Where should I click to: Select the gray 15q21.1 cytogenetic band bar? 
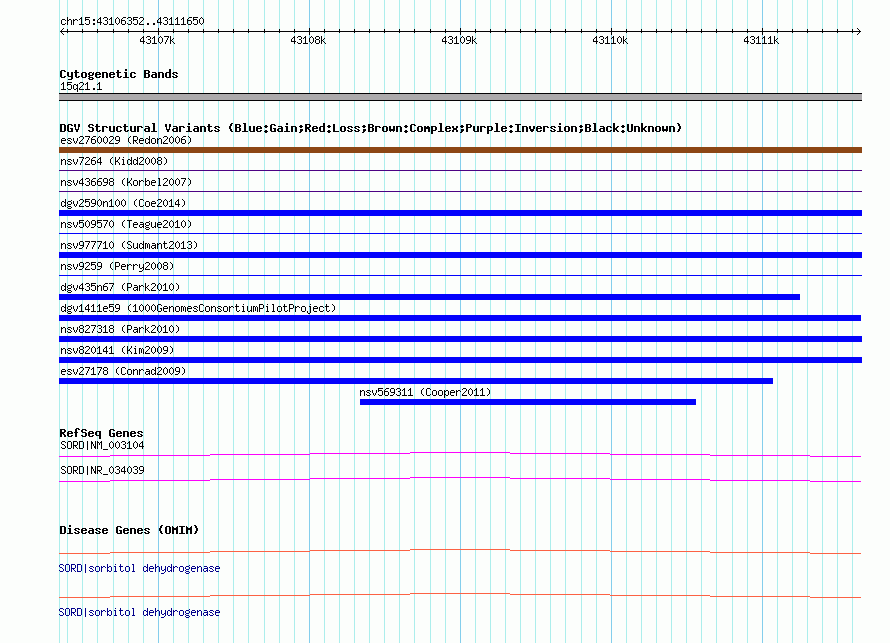pyautogui.click(x=460, y=97)
